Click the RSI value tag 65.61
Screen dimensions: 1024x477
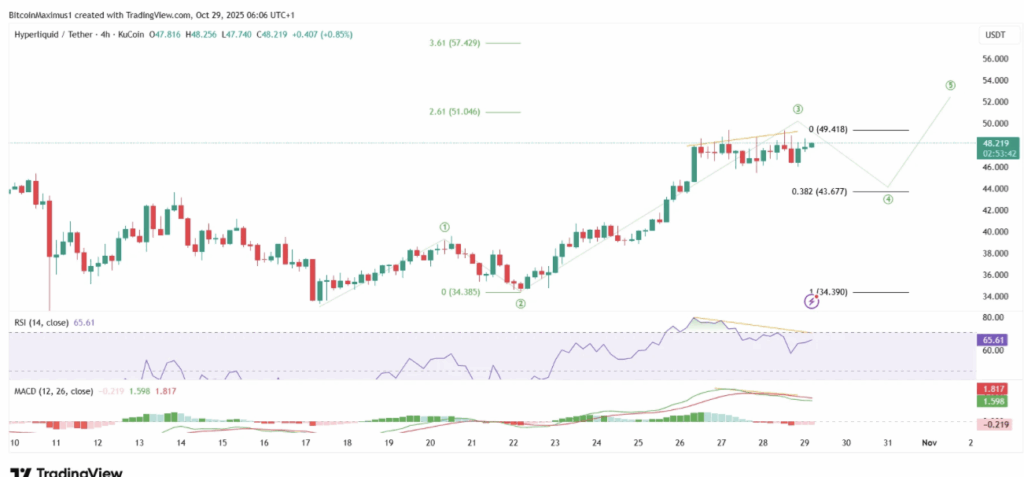point(993,340)
